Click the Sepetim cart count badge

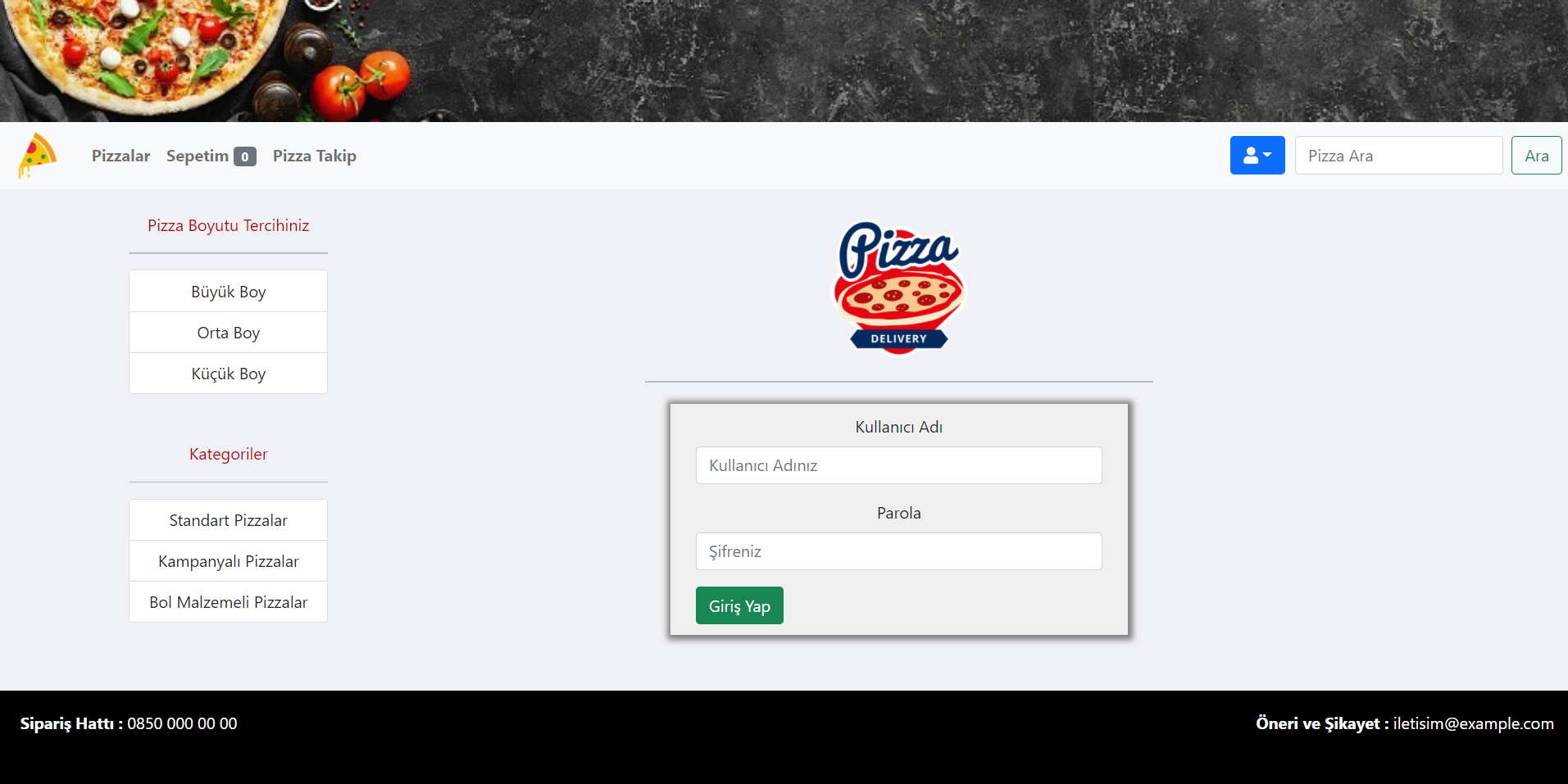click(x=245, y=156)
